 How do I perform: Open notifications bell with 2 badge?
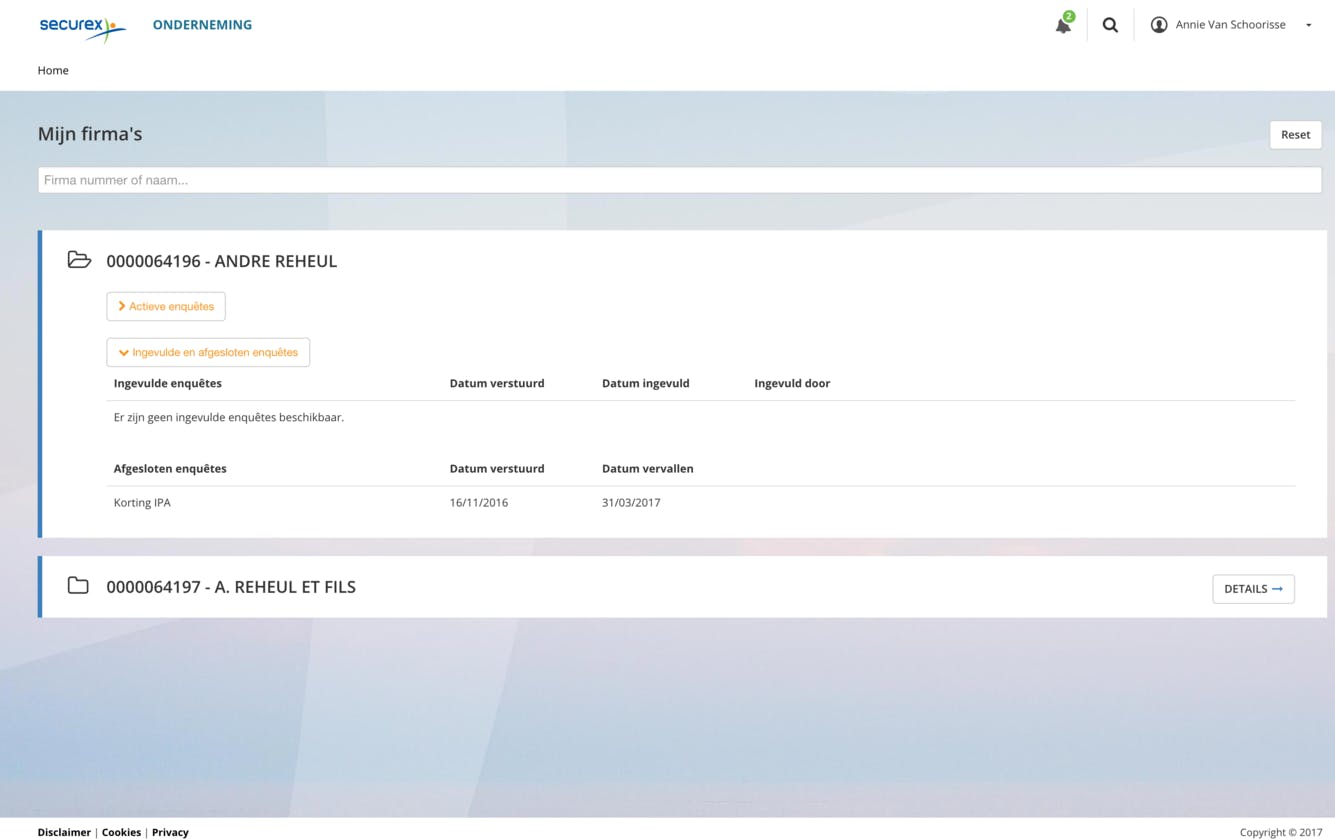[1064, 24]
